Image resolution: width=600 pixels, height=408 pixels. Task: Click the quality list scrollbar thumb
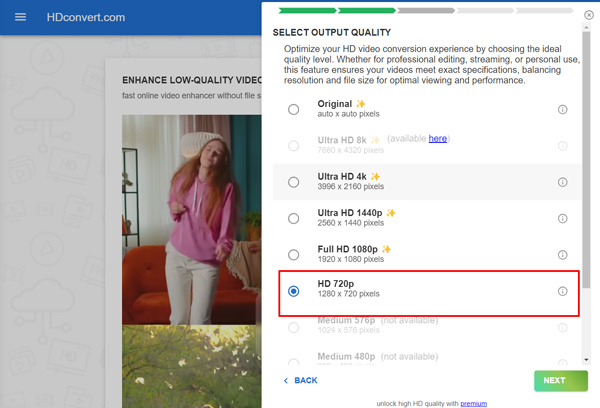[x=586, y=160]
